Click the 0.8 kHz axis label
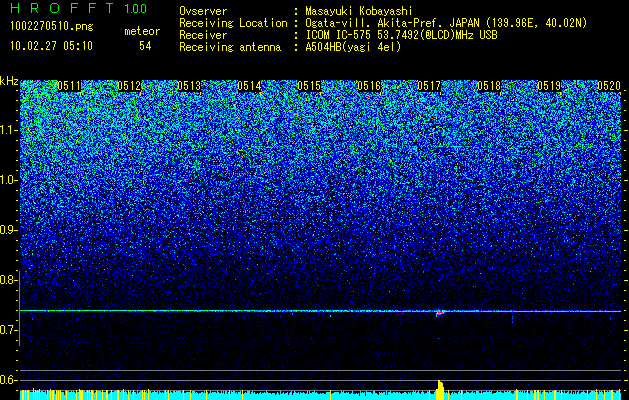This screenshot has width=629, height=400. pyautogui.click(x=8, y=280)
